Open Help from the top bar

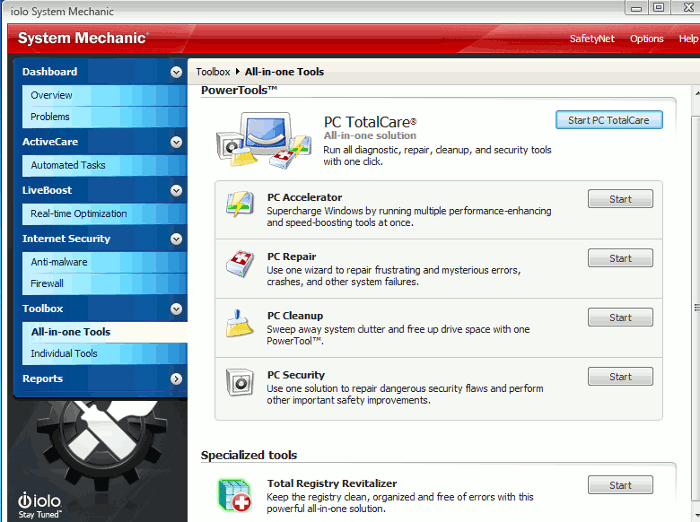pyautogui.click(x=688, y=39)
